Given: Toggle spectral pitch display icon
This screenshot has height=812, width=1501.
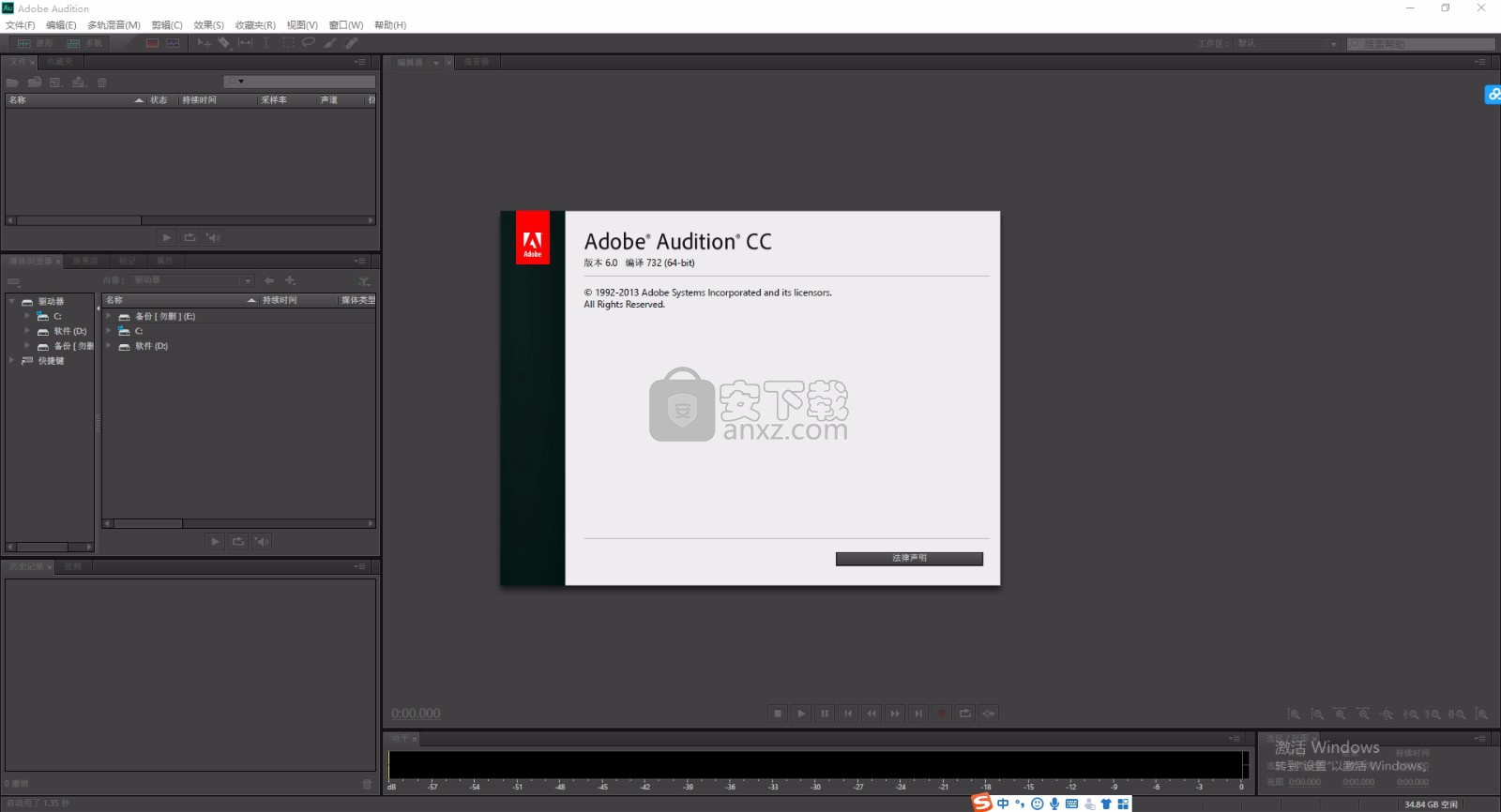Looking at the screenshot, I should coord(174,43).
